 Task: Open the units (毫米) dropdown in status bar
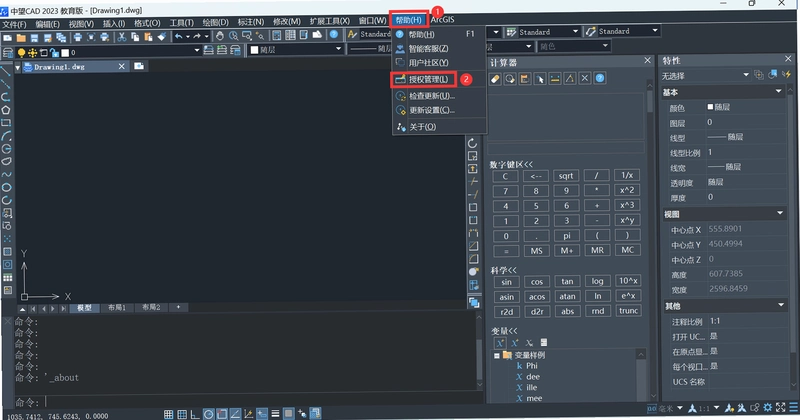click(x=680, y=408)
